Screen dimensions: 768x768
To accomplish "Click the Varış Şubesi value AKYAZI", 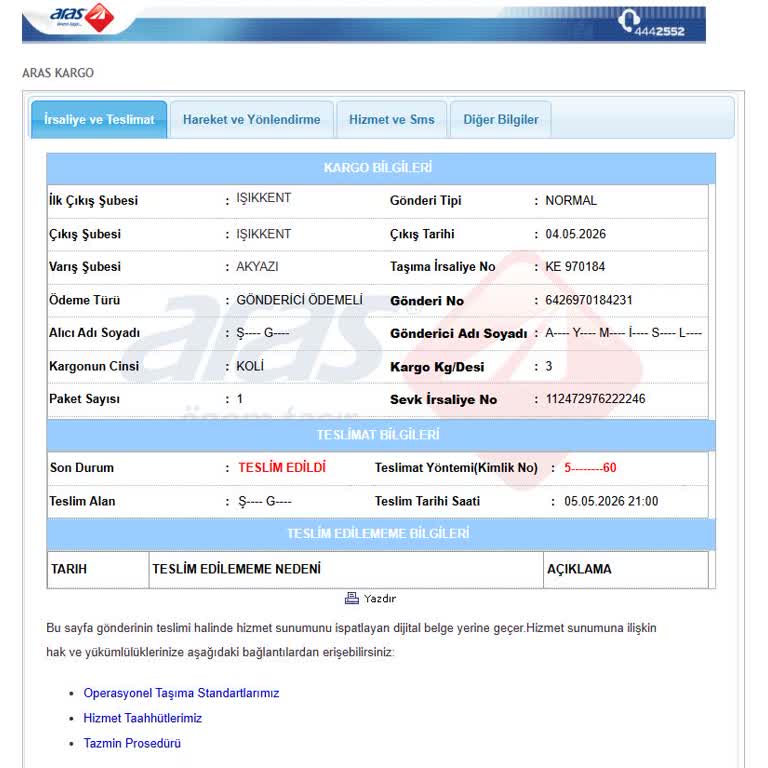I will 257,266.
